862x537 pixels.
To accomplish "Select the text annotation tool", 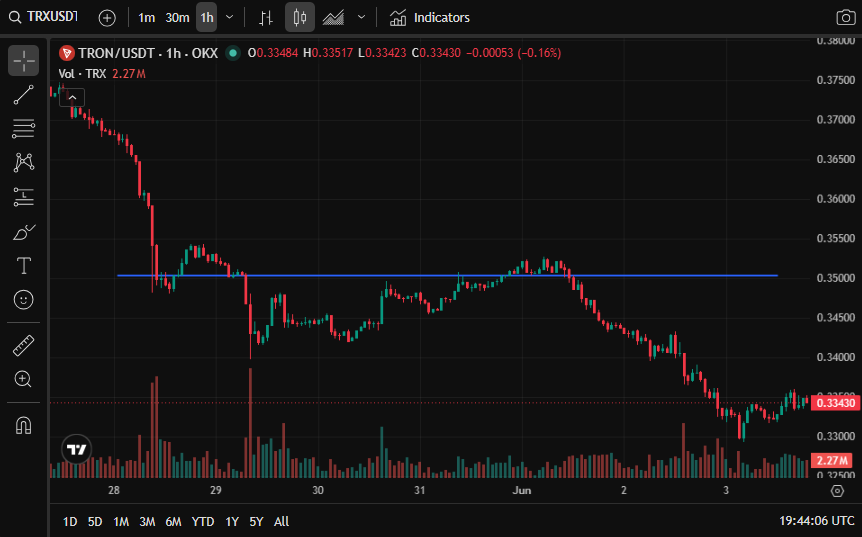I will click(x=24, y=266).
